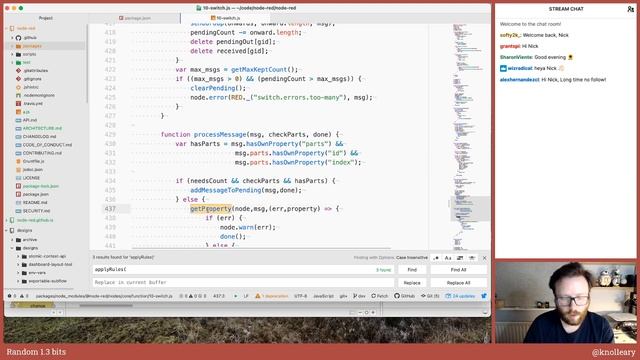This screenshot has height=360, width=640.
Task: Expand the env-vars folder
Action: [18, 273]
